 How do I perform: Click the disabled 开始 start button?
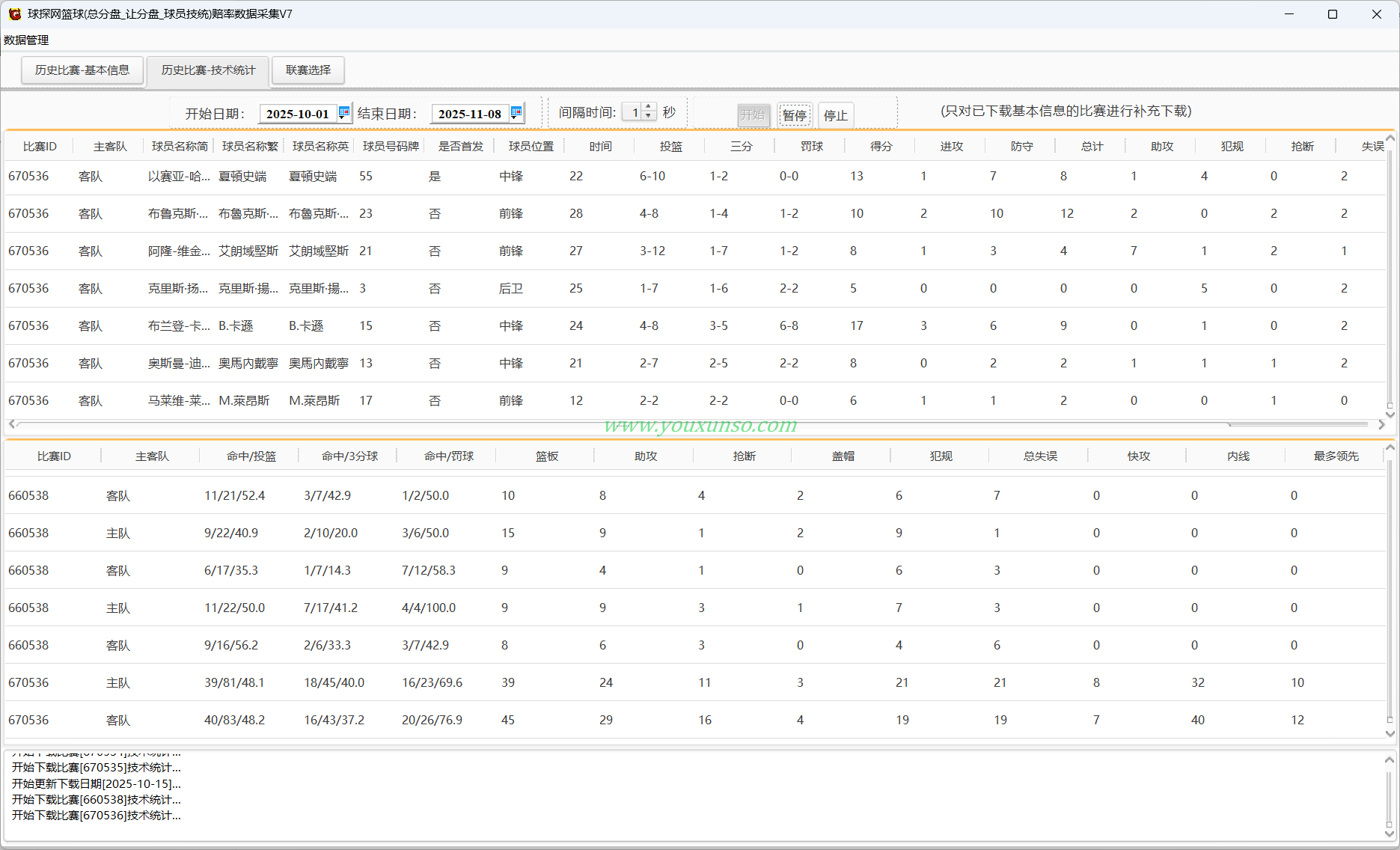click(753, 115)
